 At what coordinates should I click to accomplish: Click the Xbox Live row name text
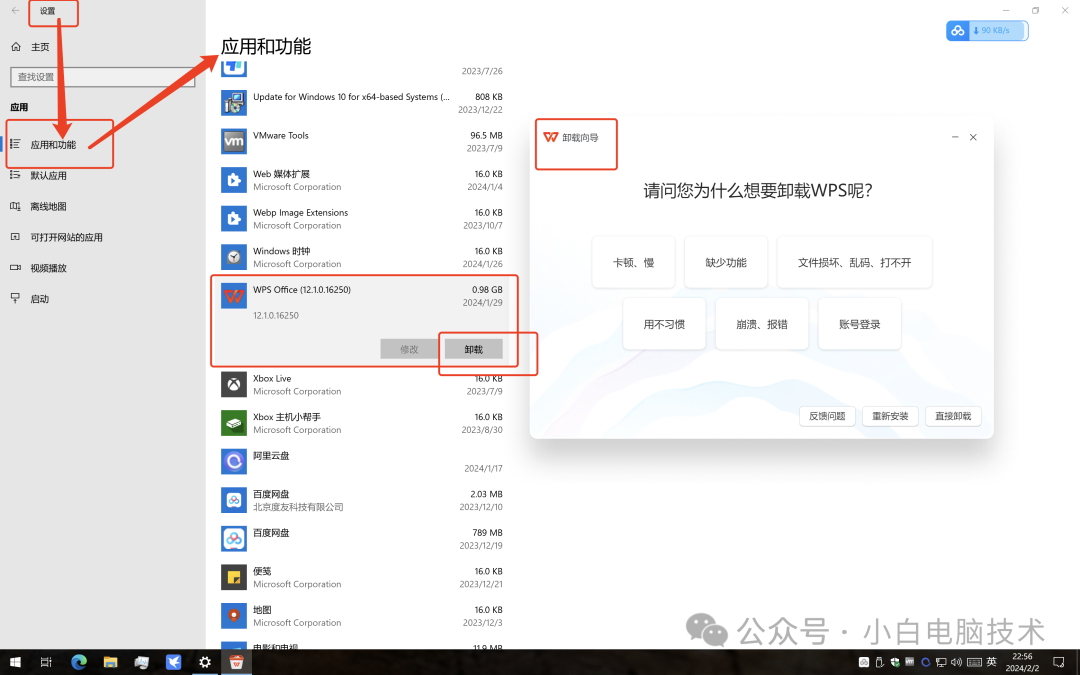tap(272, 378)
